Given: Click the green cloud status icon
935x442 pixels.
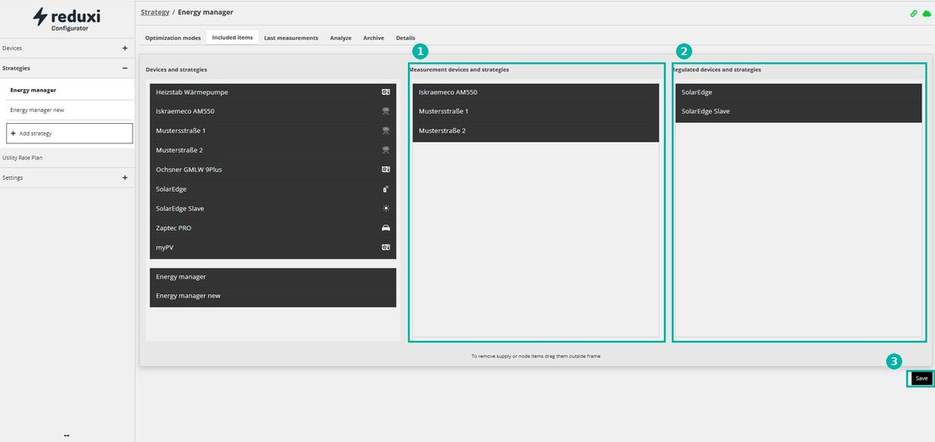Looking at the screenshot, I should pyautogui.click(x=927, y=13).
